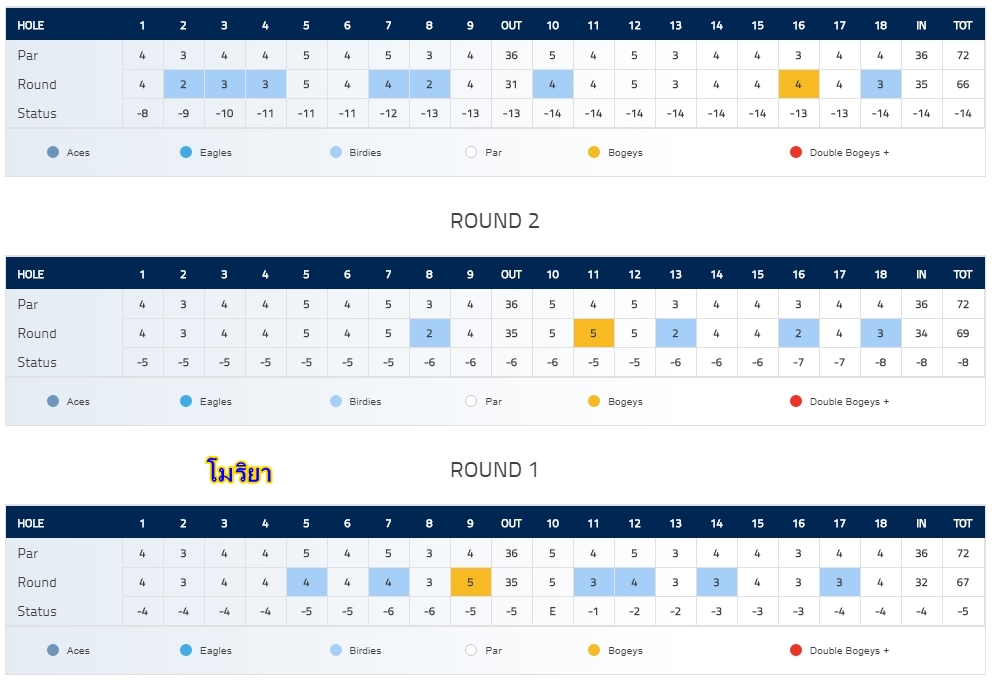Click the Aces legend dot in Round 1
Screen dimensions: 1003x685
(53, 650)
